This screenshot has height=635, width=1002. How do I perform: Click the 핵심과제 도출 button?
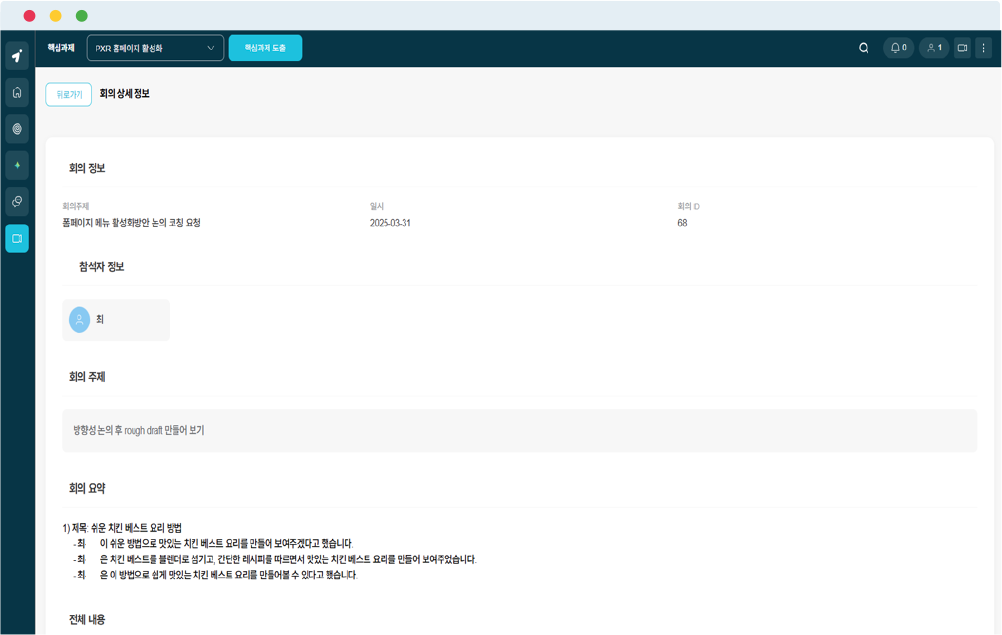[x=265, y=48]
